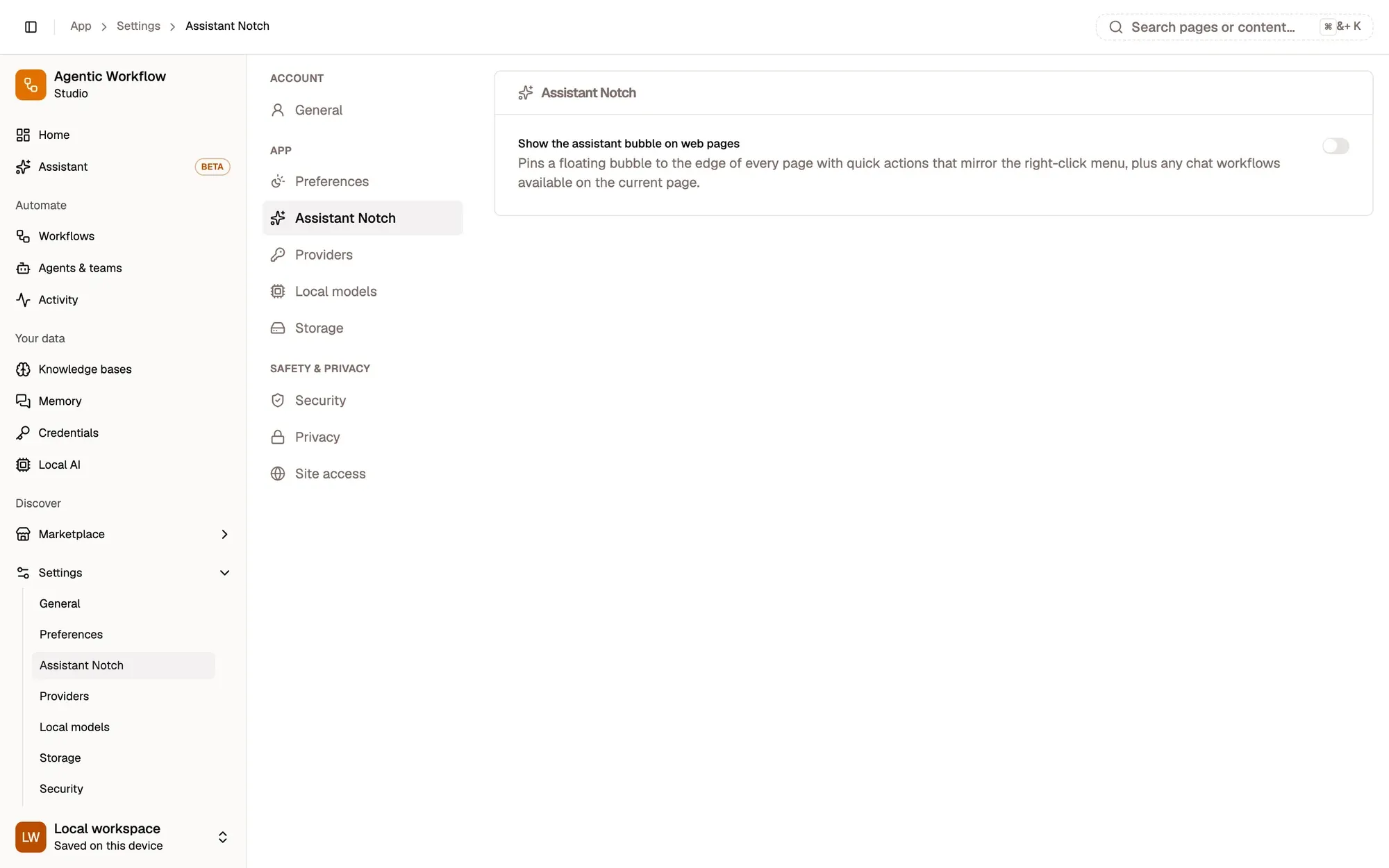This screenshot has height=868, width=1389.
Task: Select Storage in the sidebar Settings tree
Action: 124,758
